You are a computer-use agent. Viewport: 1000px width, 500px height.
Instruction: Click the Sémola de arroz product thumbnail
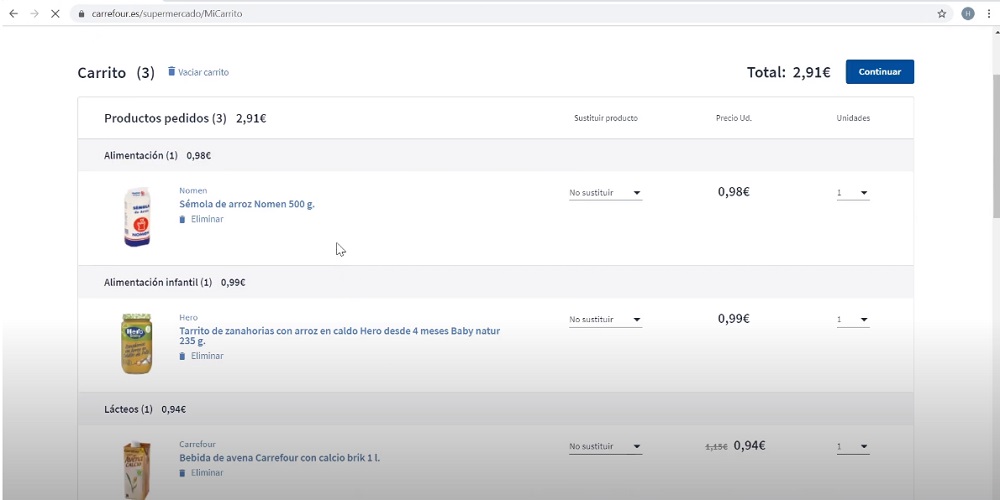(x=137, y=217)
